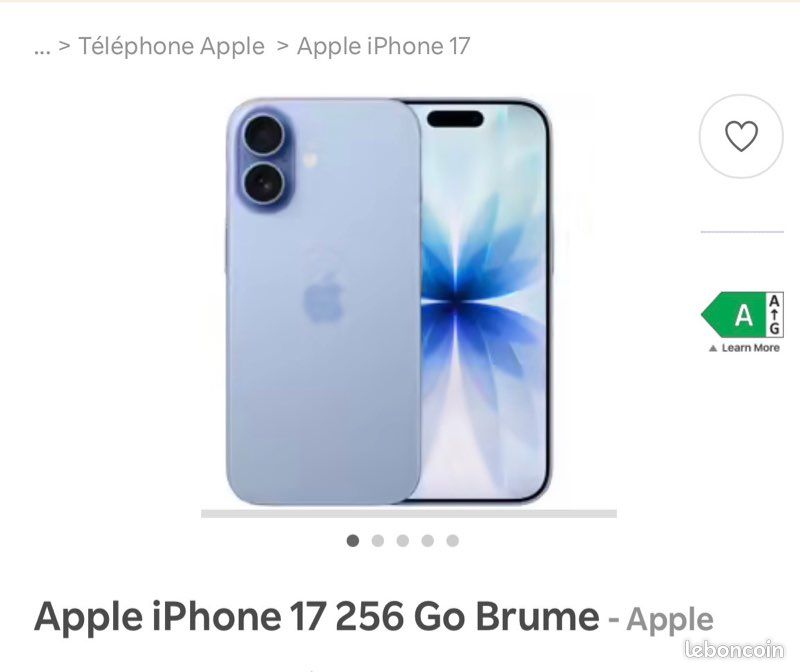Click the grey progress bar under image
800x672 pixels.
coord(409,513)
